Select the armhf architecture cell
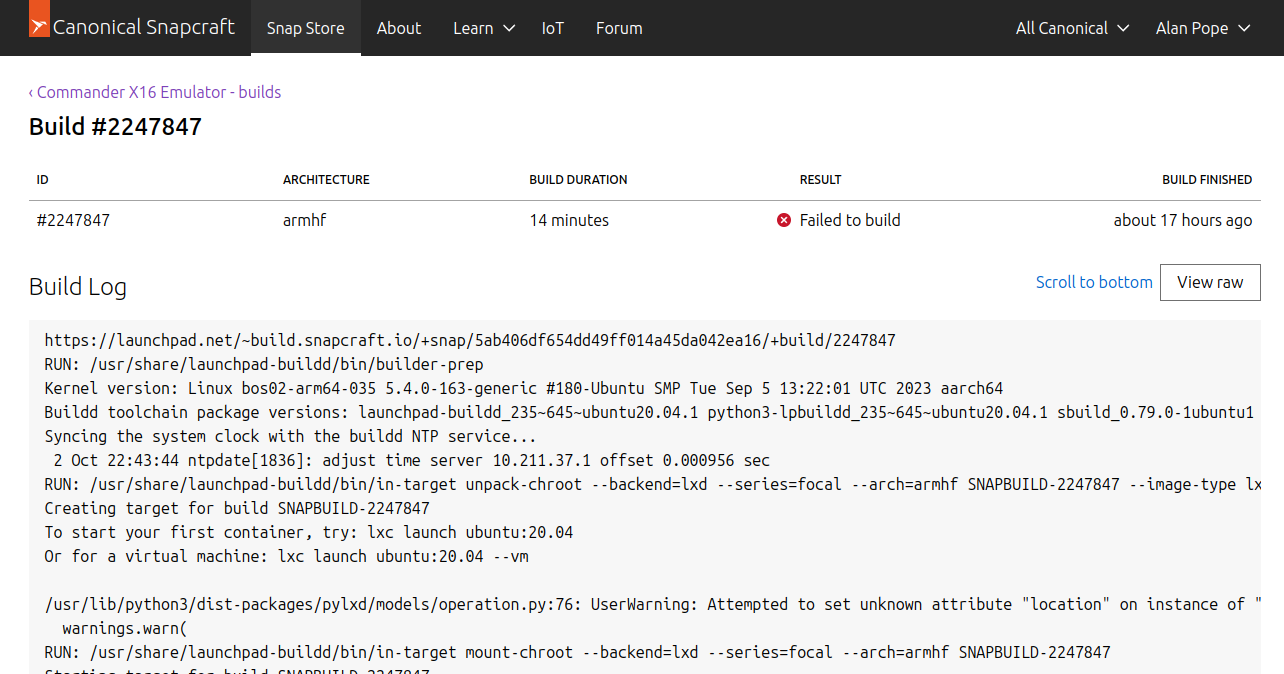The width and height of the screenshot is (1284, 674). (304, 220)
